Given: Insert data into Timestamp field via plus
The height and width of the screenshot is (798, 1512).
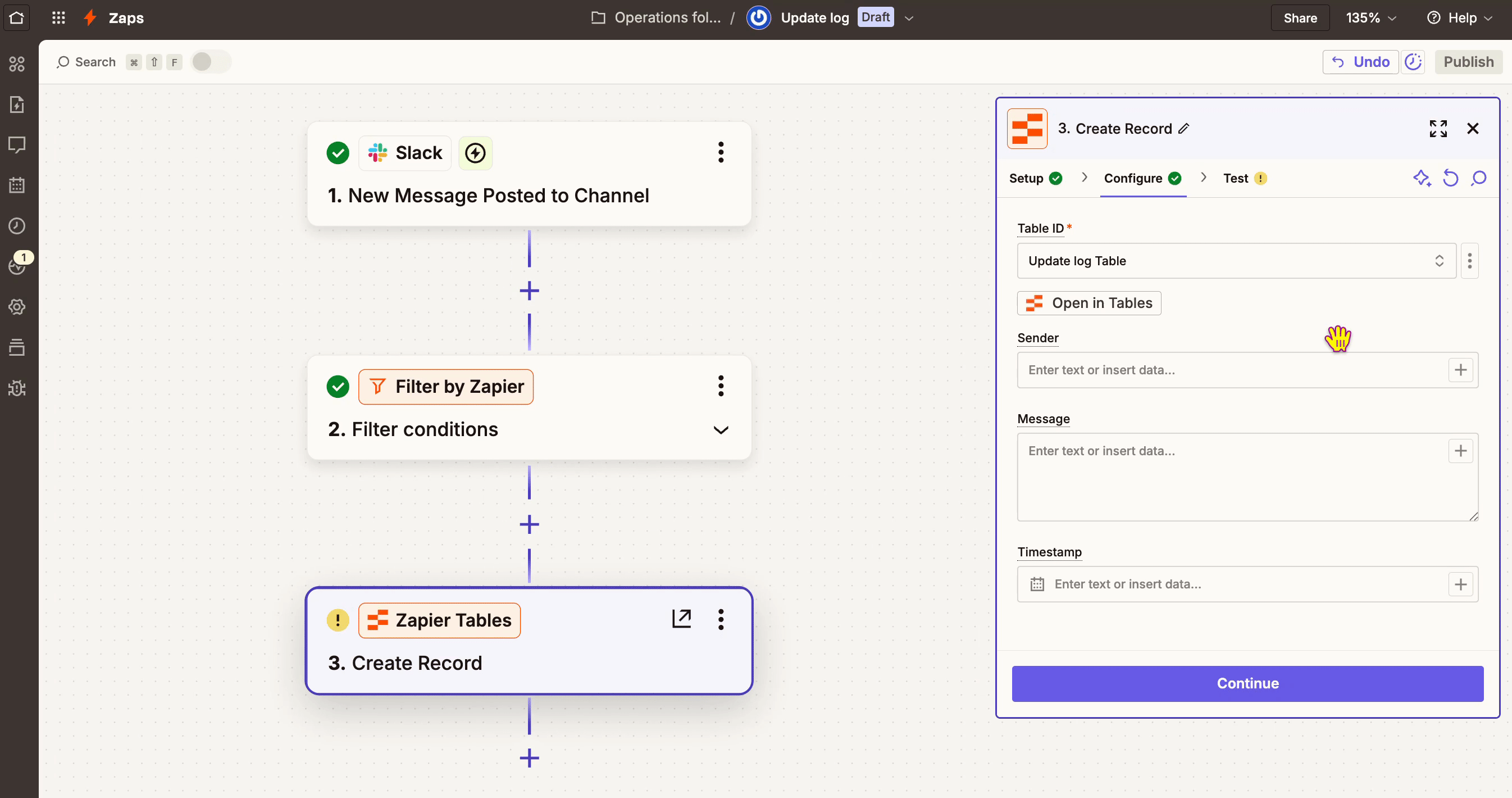Looking at the screenshot, I should (x=1461, y=584).
